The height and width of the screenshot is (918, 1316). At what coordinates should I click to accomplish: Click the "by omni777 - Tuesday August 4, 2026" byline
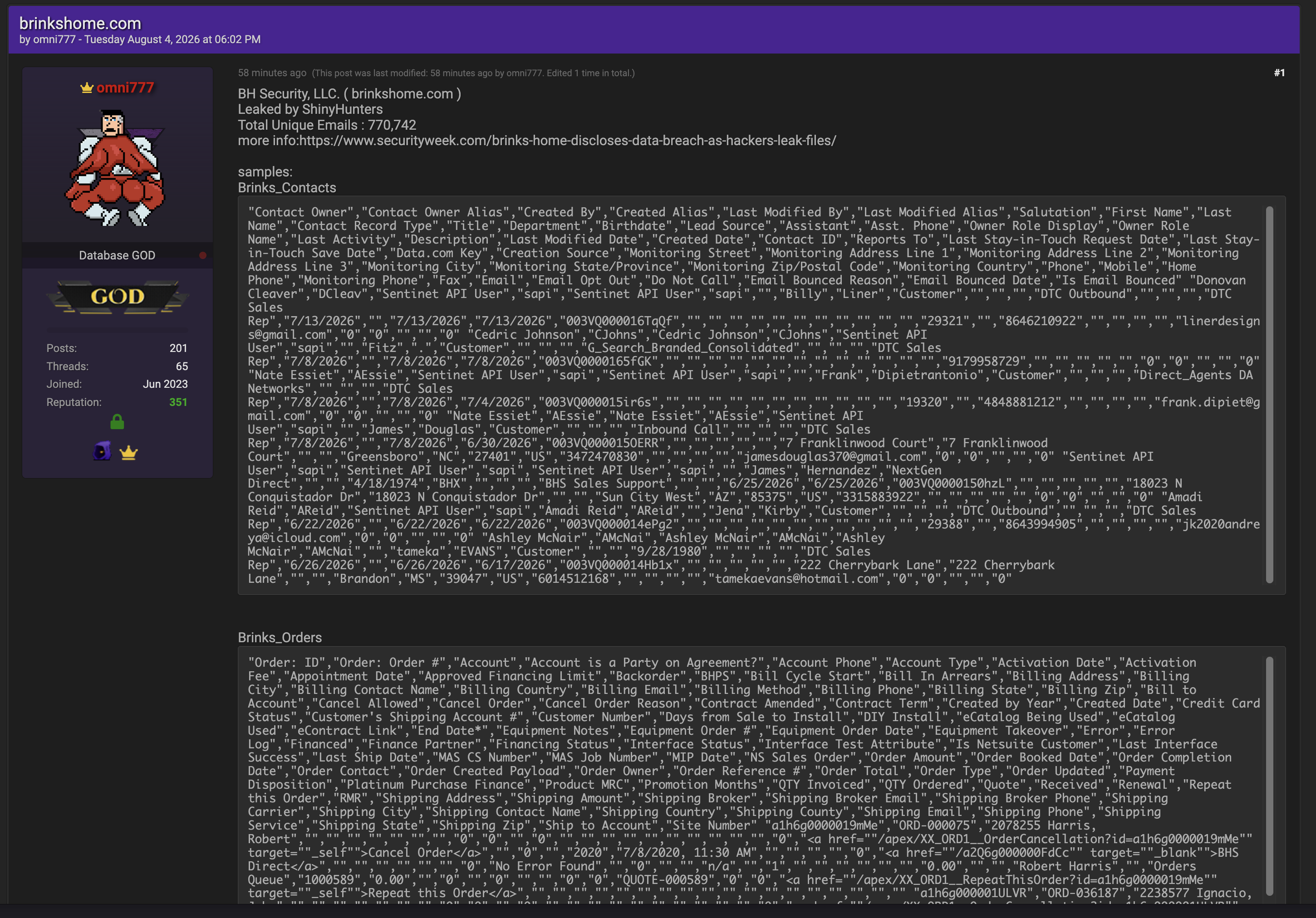point(140,39)
